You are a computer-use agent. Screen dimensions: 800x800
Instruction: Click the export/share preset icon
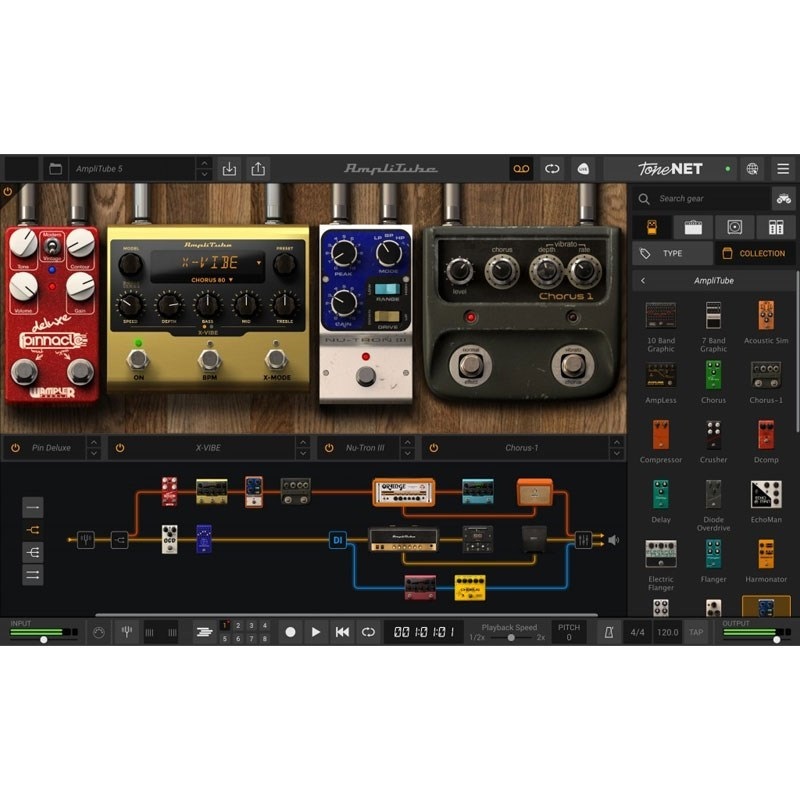click(258, 169)
